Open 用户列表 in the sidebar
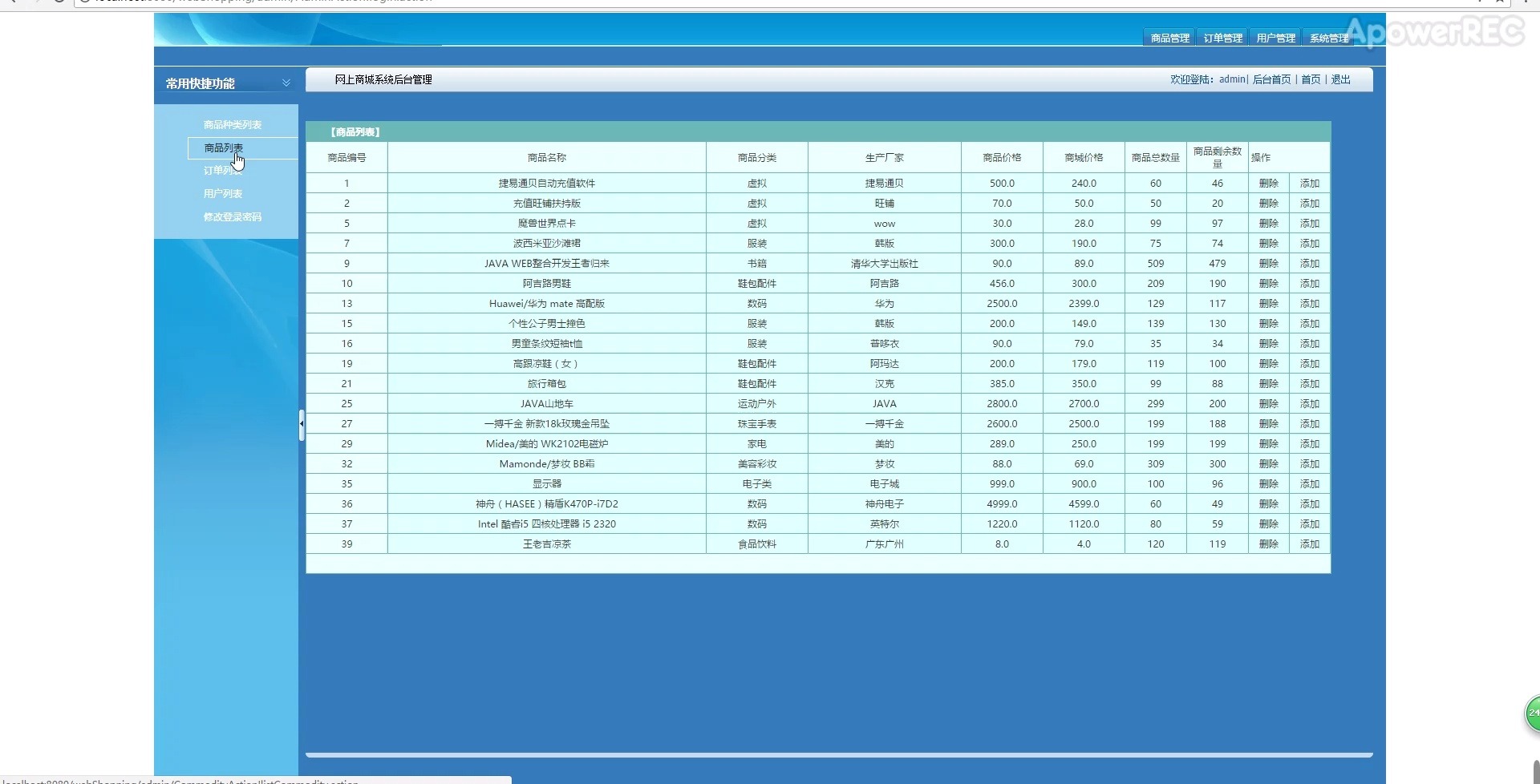 (223, 193)
